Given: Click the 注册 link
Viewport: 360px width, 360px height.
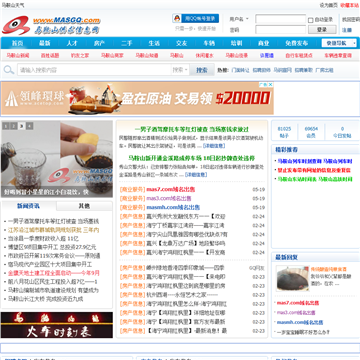Looking at the screenshot, I should point(347,30).
